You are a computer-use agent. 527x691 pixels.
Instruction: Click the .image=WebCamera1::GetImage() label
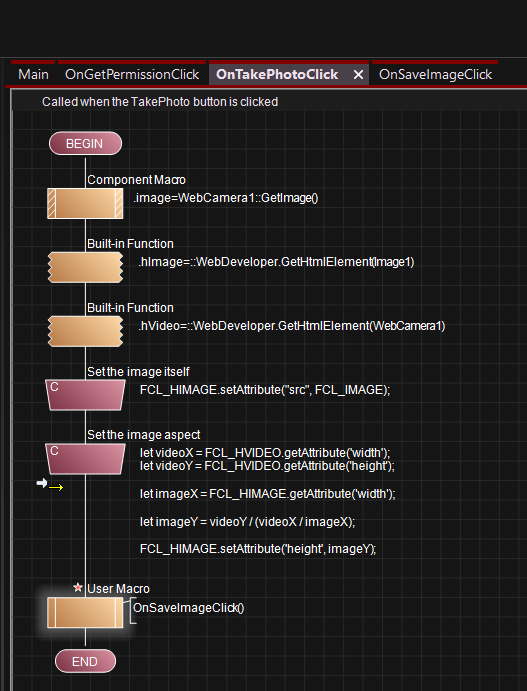(226, 198)
